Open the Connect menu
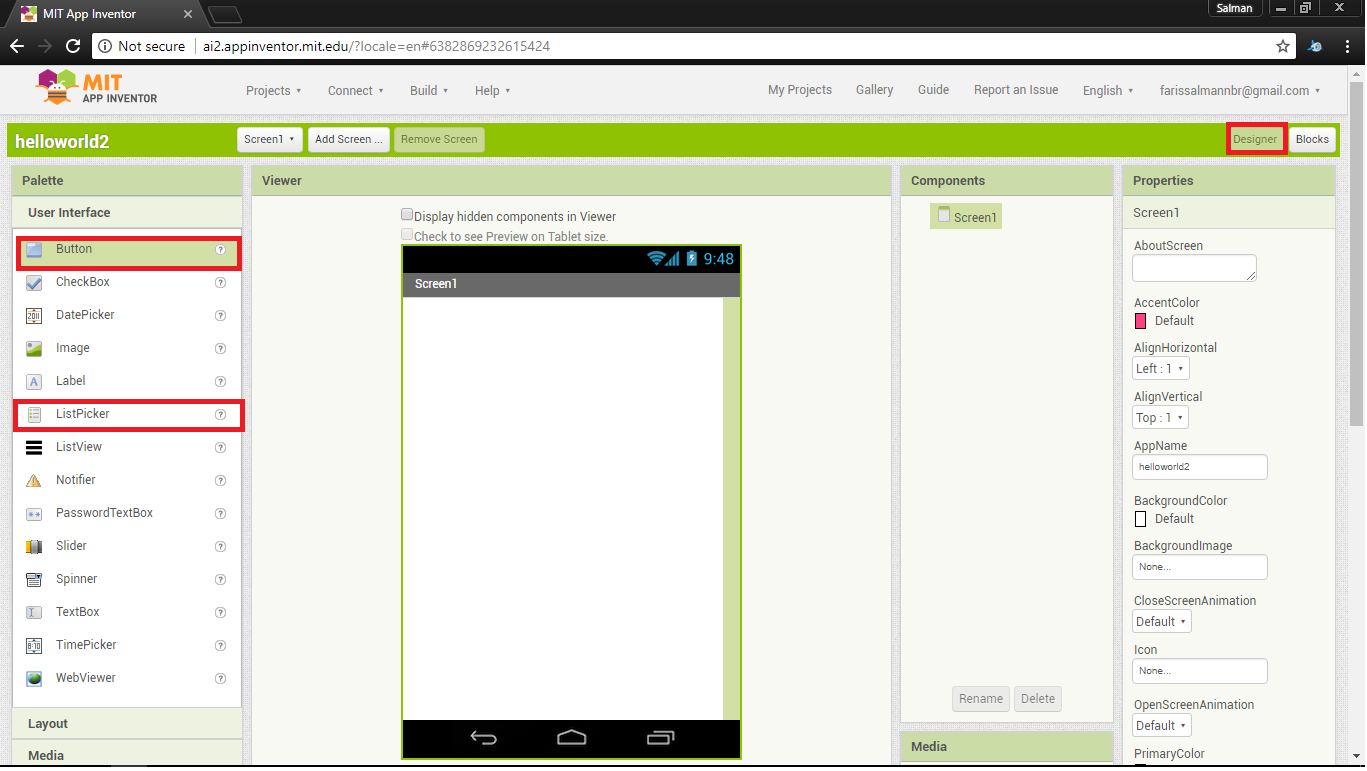The height and width of the screenshot is (771, 1367). pyautogui.click(x=356, y=91)
